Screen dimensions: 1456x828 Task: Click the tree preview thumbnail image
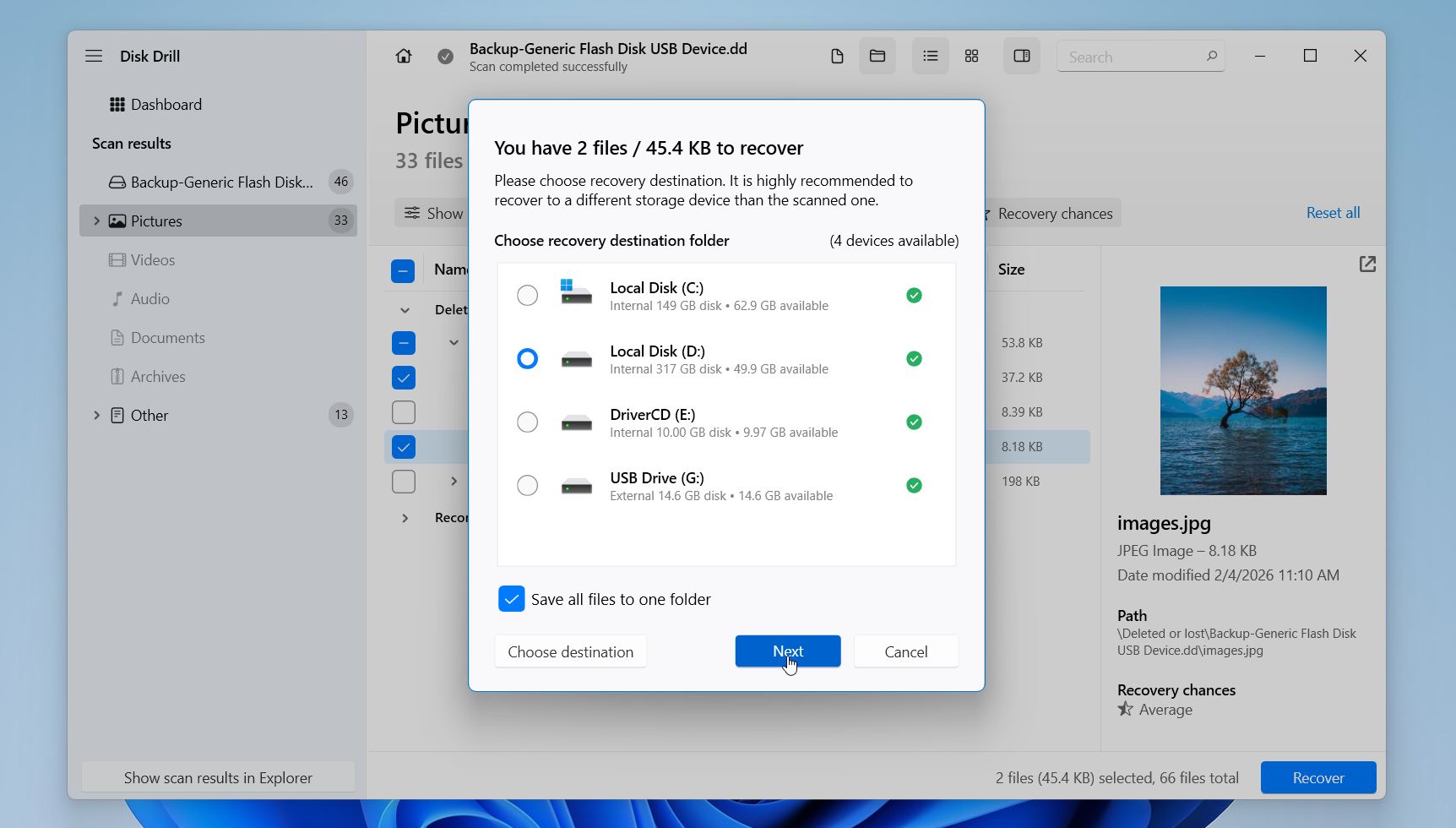pyautogui.click(x=1243, y=390)
